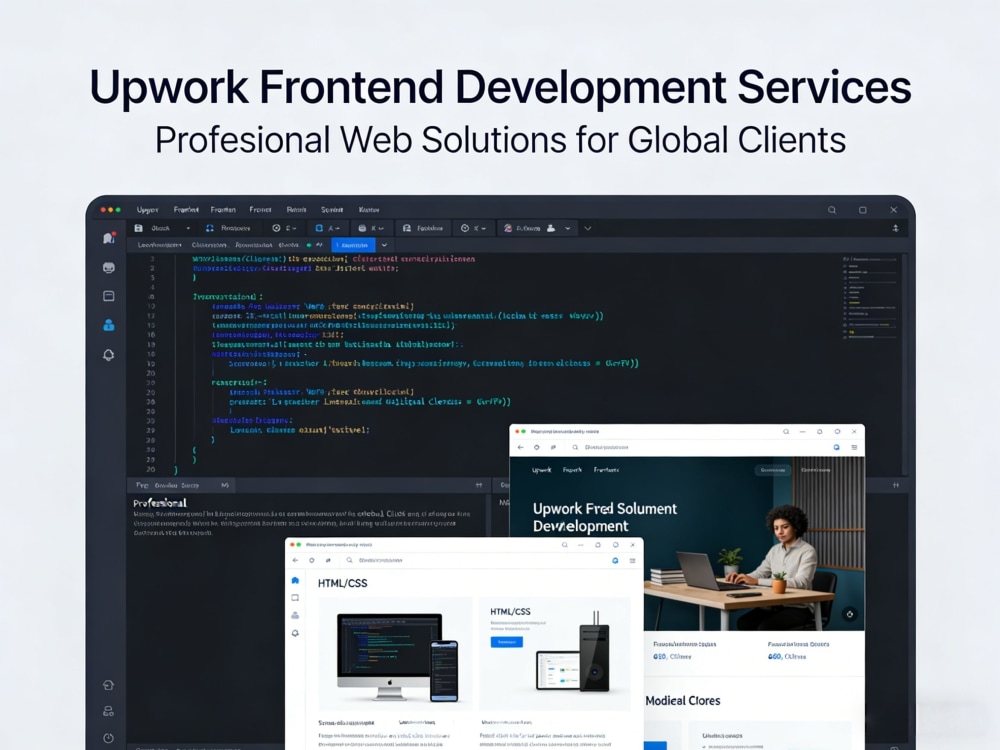This screenshot has width=1000, height=750.
Task: Click the search magnifier in the editor title bar
Action: pos(832,210)
